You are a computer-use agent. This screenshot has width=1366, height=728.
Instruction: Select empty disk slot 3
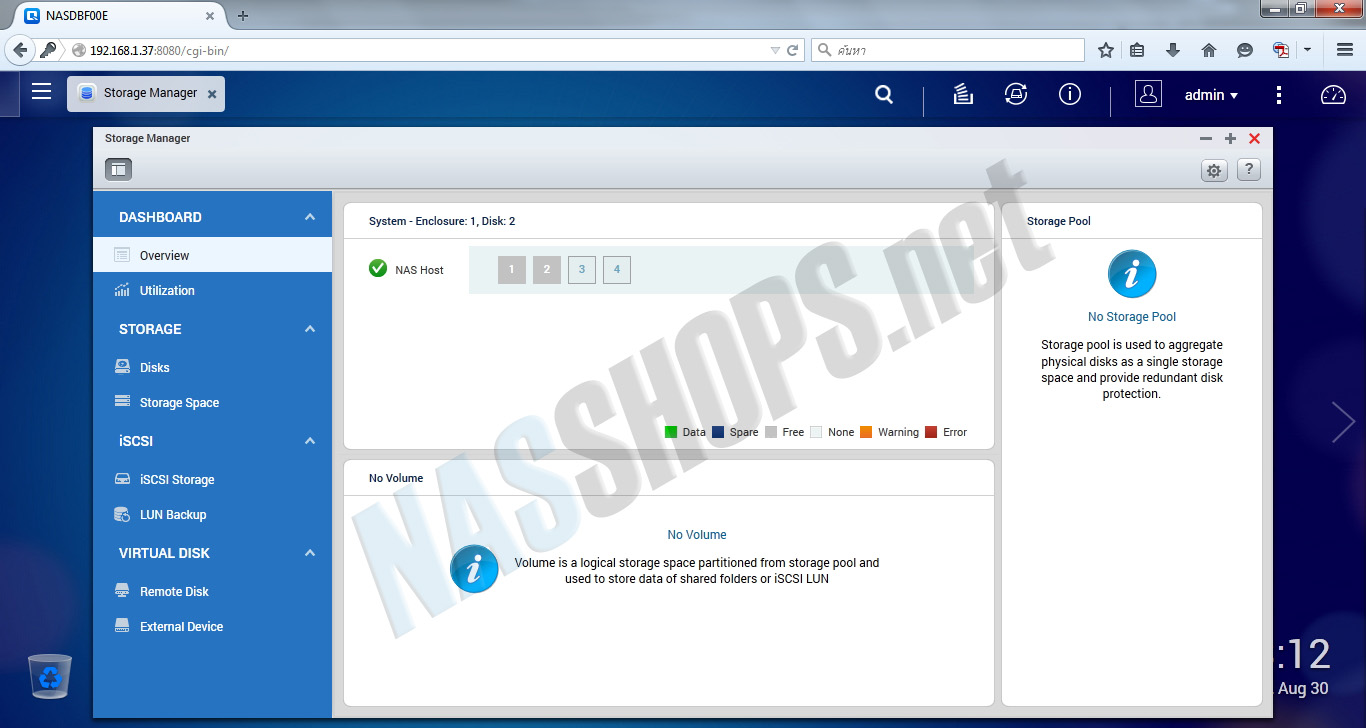pyautogui.click(x=582, y=269)
